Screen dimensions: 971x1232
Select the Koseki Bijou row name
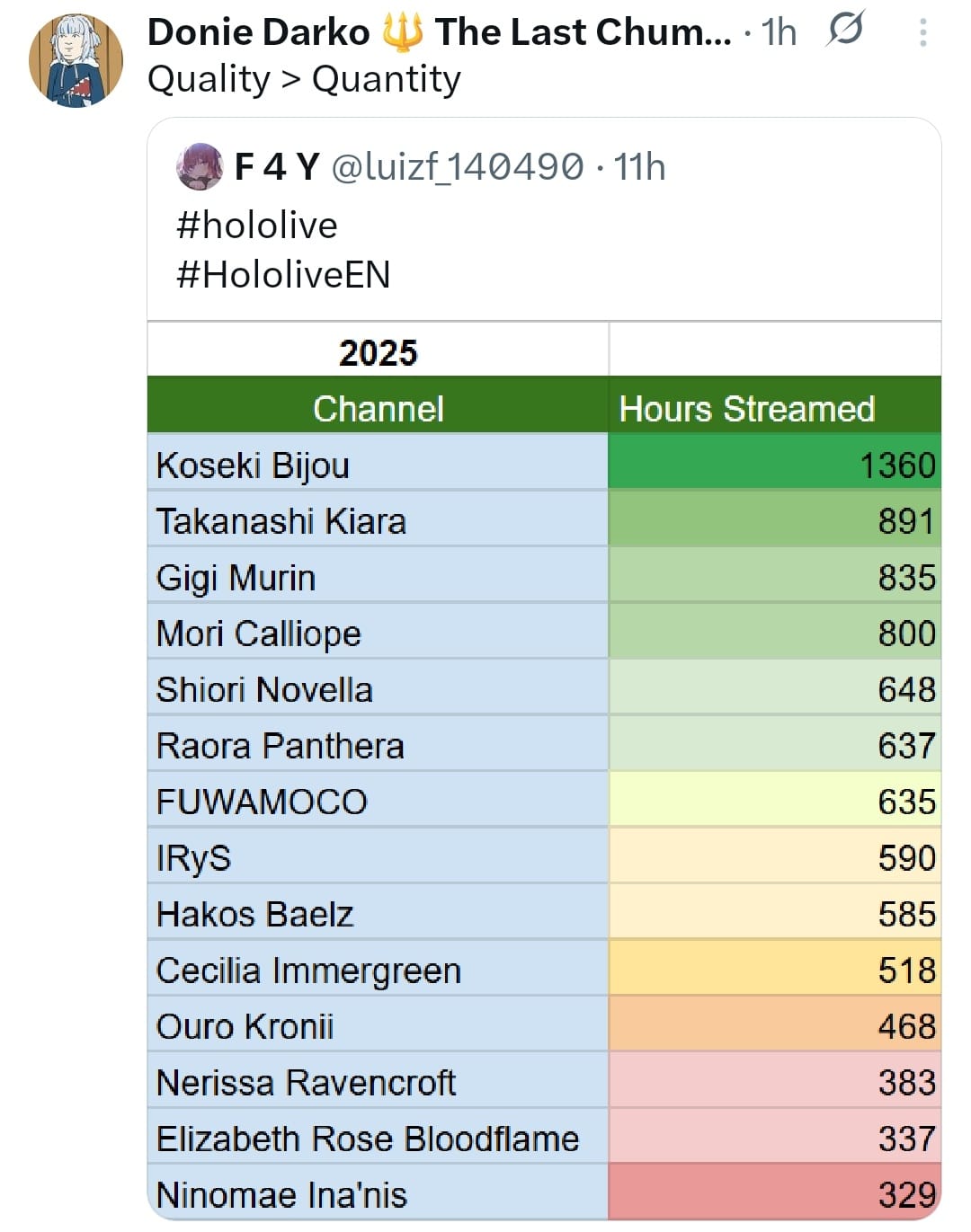tap(253, 465)
